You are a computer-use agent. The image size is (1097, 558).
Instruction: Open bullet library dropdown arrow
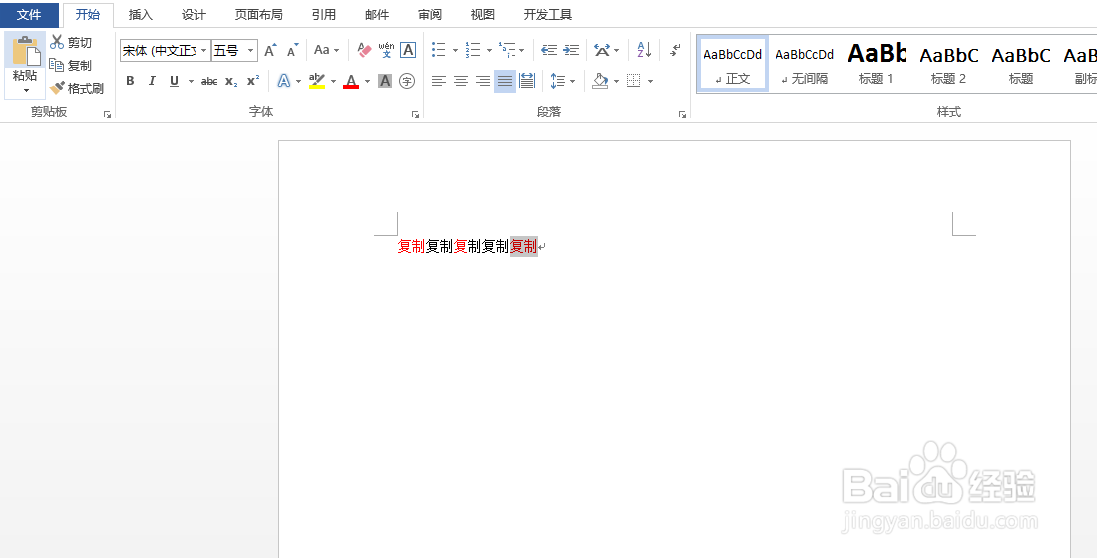point(455,50)
